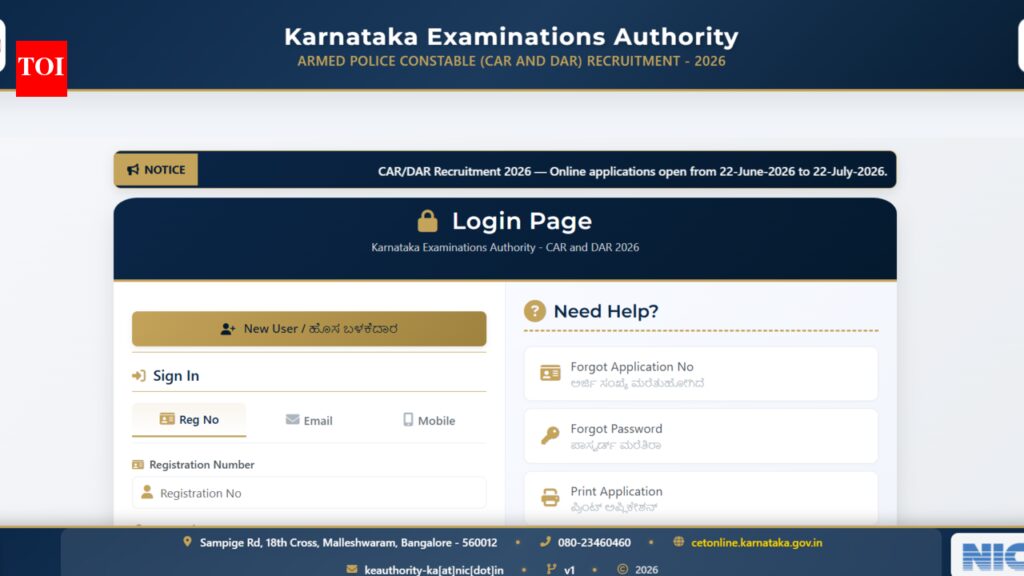
Task: Switch to Mobile sign-in tab
Action: pyautogui.click(x=429, y=421)
